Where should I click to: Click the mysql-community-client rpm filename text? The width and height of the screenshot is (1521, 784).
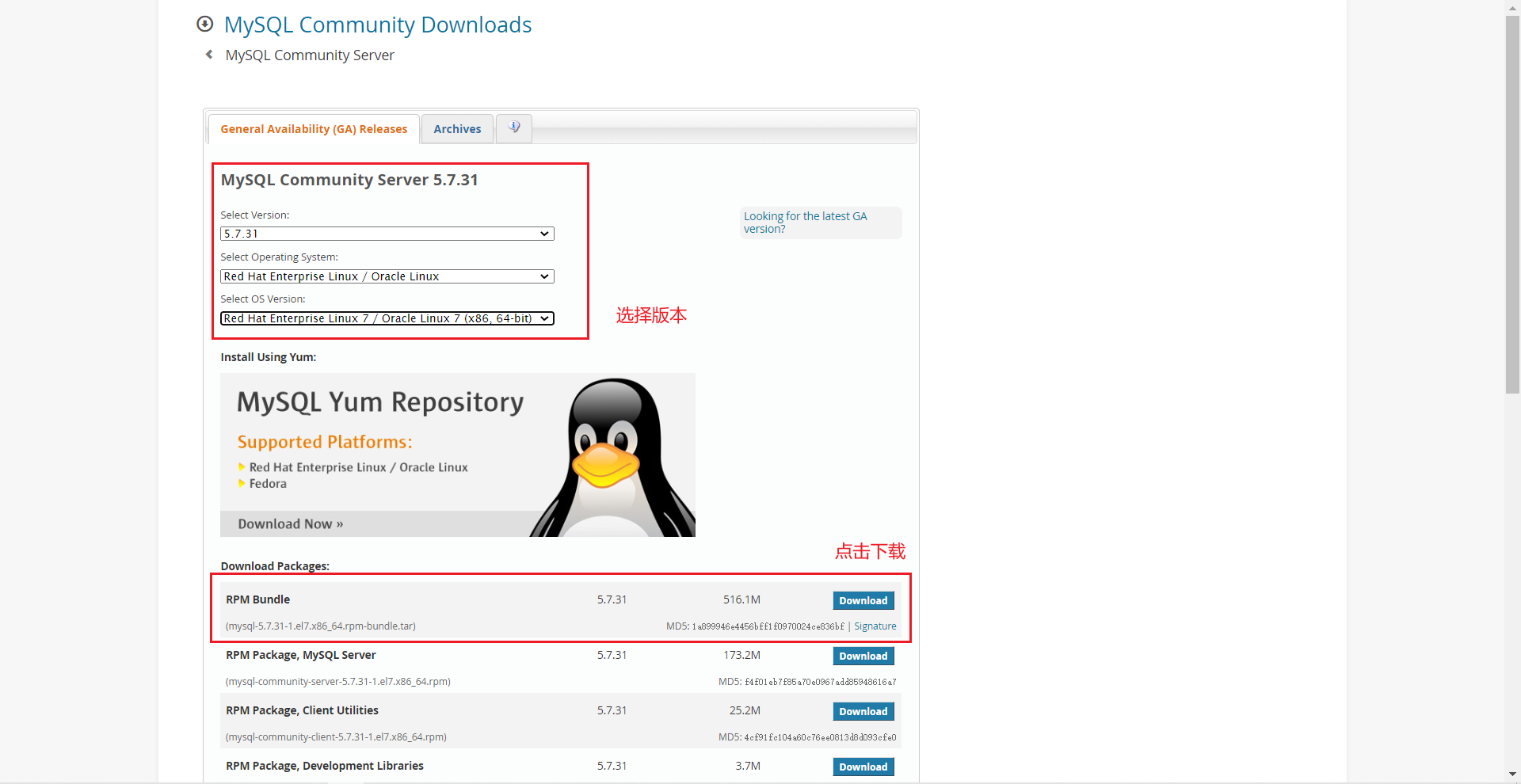click(336, 737)
